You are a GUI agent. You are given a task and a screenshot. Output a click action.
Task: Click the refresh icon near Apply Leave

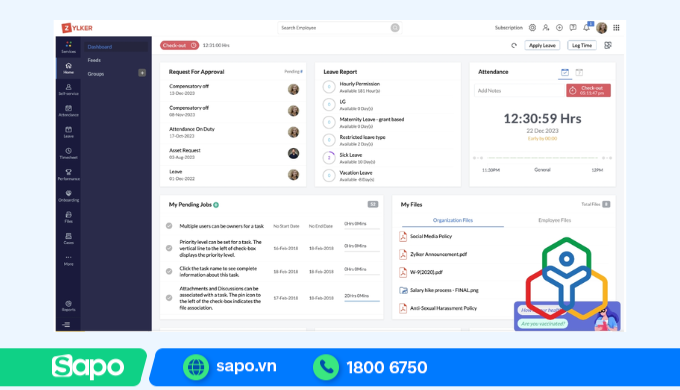(514, 45)
